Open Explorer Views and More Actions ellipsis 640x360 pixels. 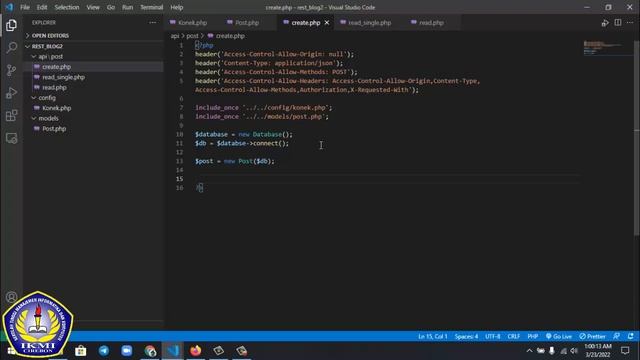click(153, 23)
